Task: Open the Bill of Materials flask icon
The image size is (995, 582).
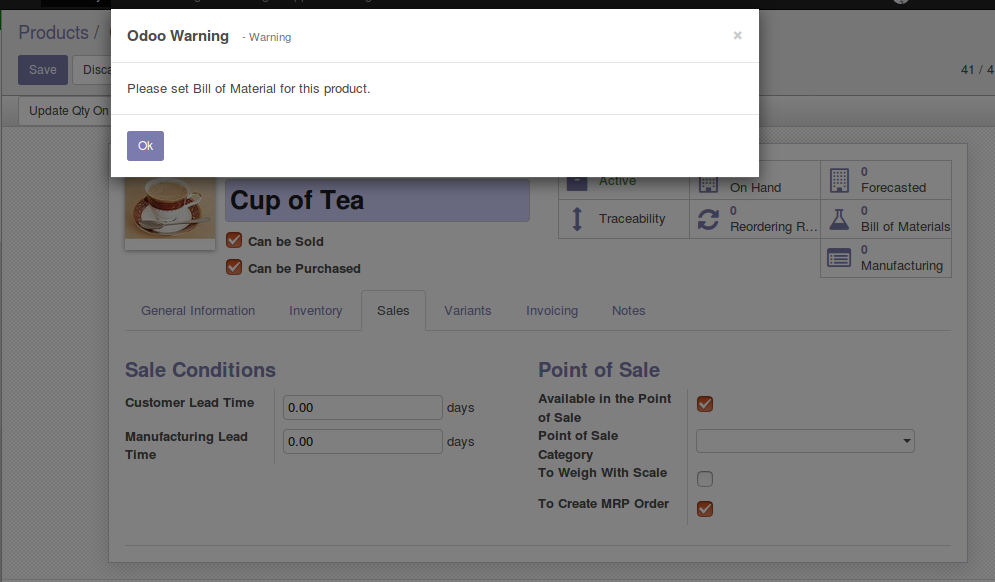Action: pyautogui.click(x=839, y=219)
